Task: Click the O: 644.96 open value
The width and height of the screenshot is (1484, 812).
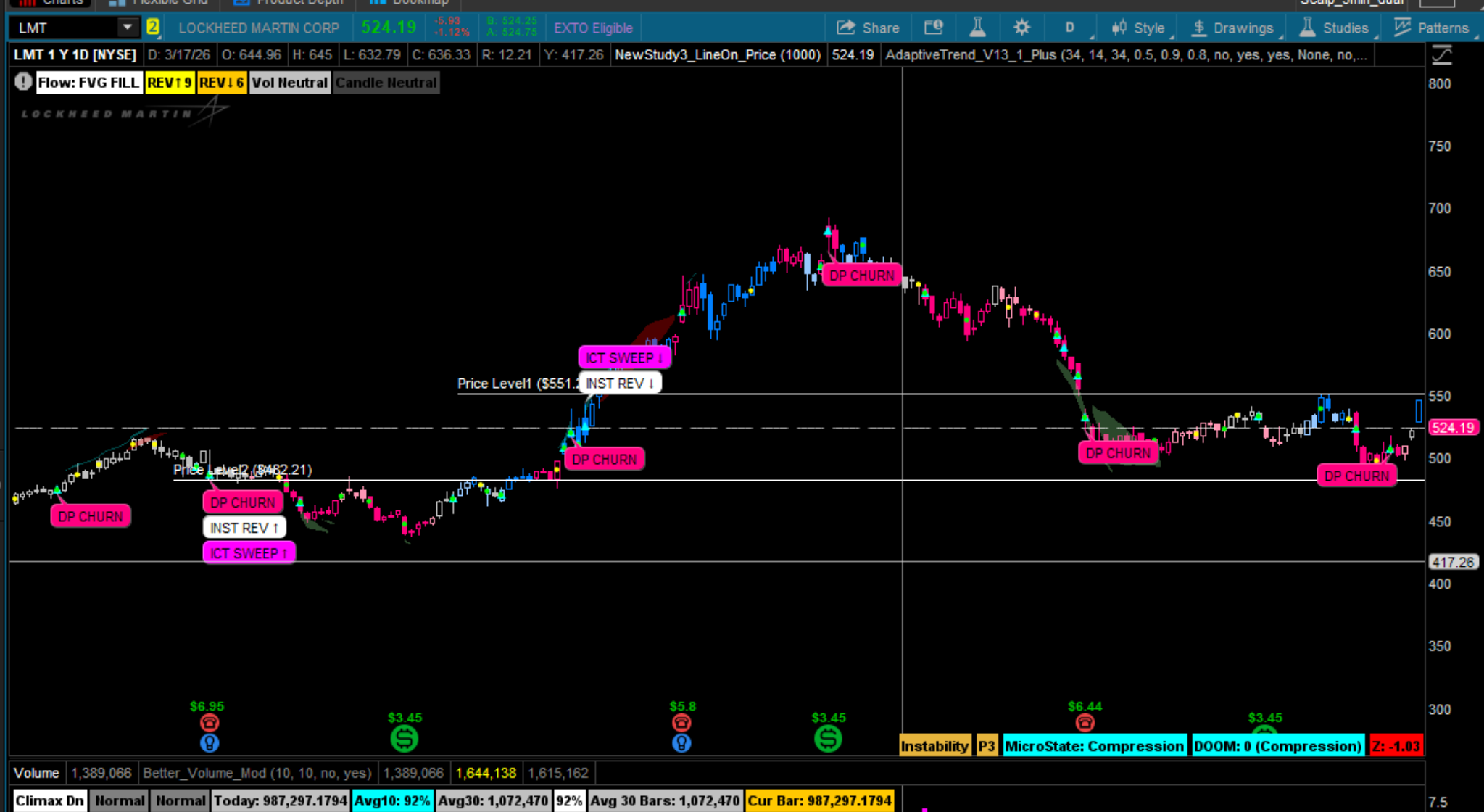Action: click(x=251, y=55)
